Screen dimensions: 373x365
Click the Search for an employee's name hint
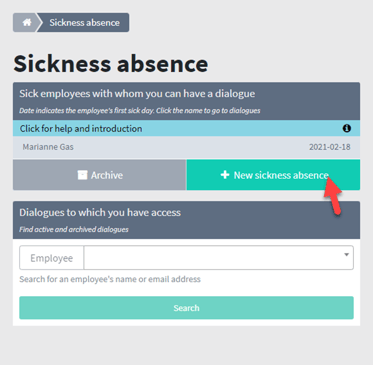[110, 279]
